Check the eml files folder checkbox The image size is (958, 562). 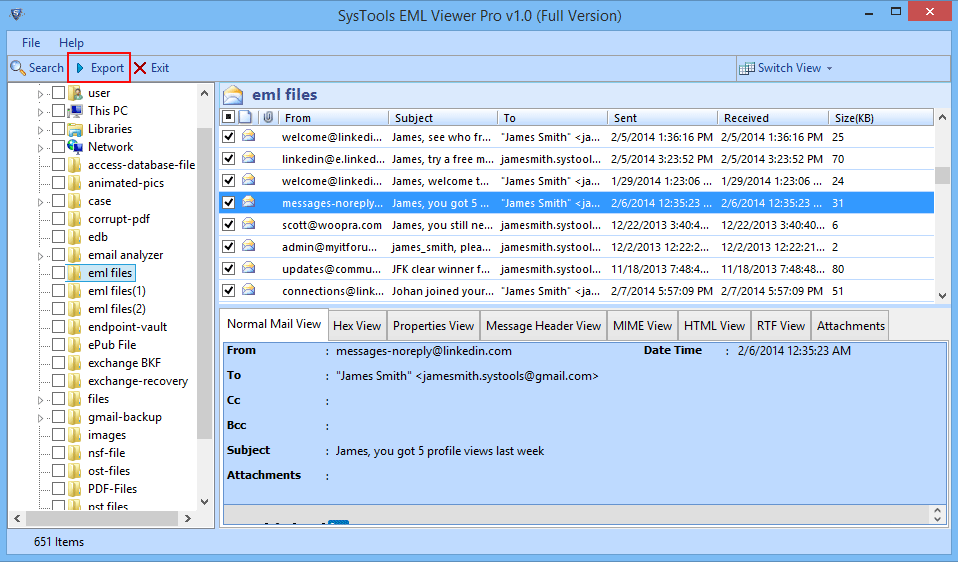point(59,272)
